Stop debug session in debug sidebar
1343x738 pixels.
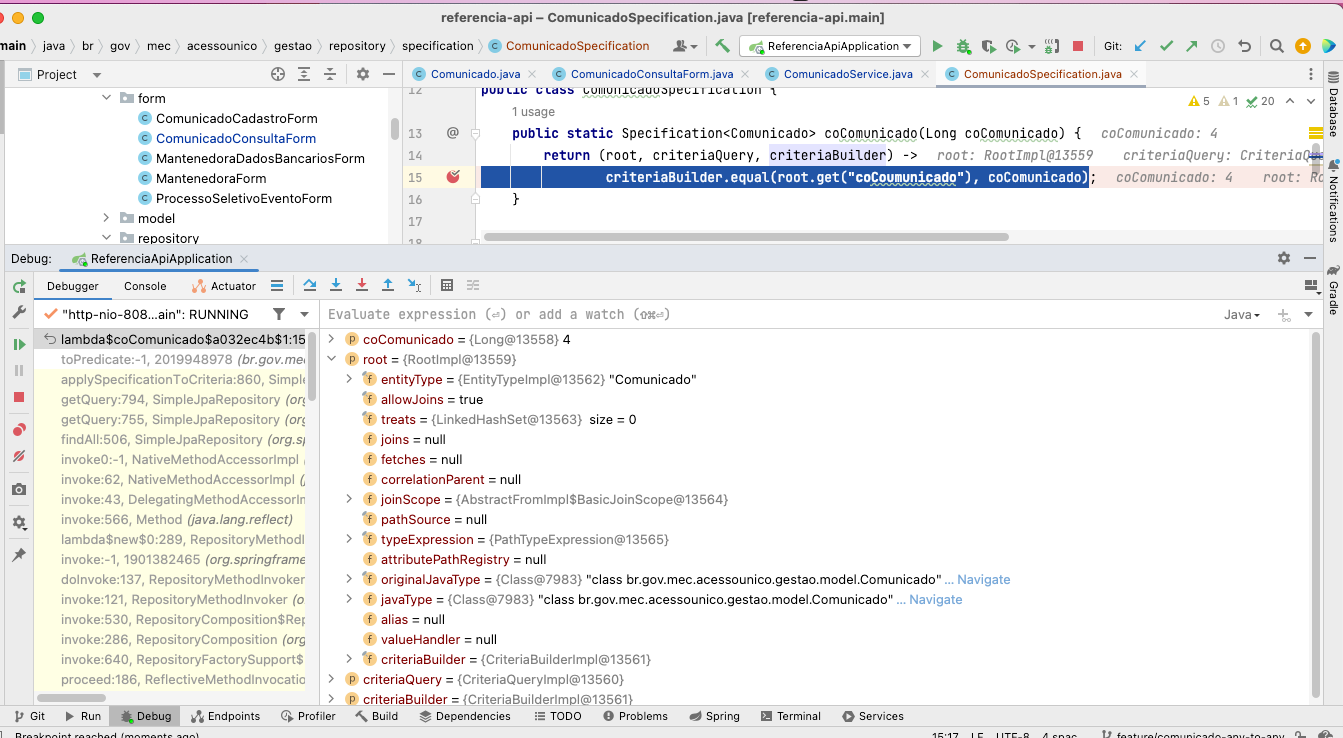19,397
